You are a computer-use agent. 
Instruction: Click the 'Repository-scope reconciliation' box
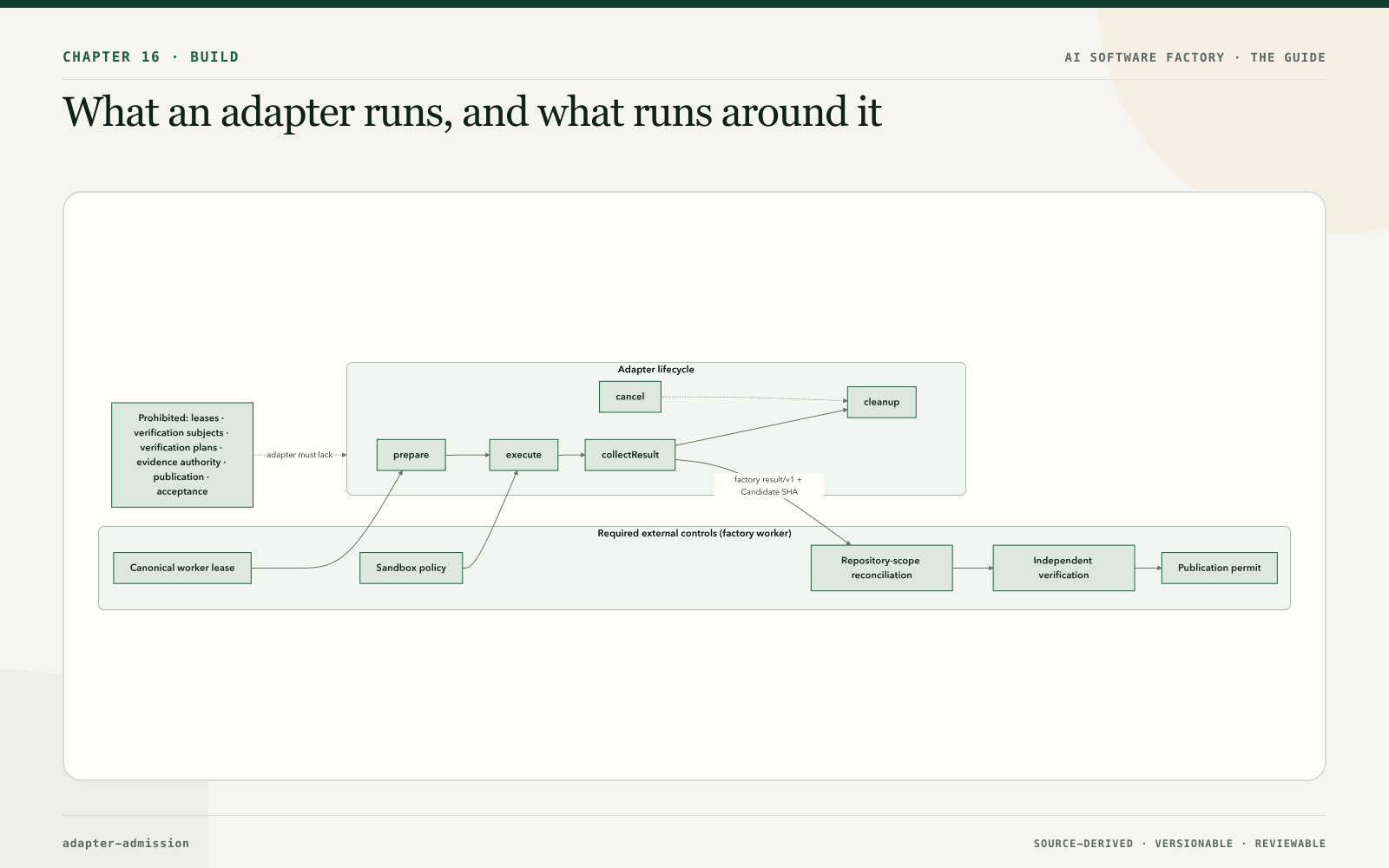881,568
